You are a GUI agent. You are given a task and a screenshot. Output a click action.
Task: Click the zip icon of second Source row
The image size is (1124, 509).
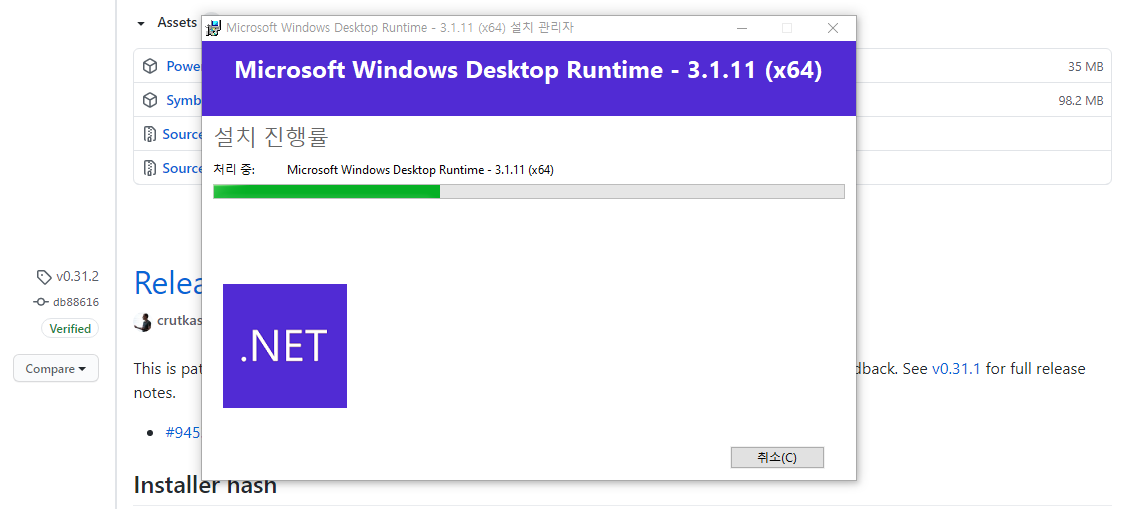click(150, 168)
